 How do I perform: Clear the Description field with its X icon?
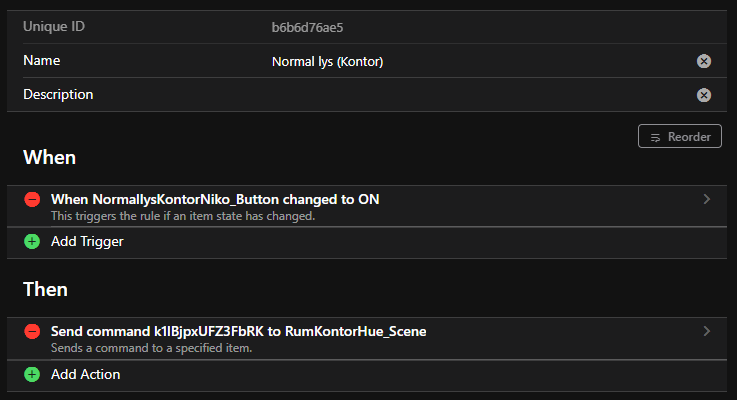704,95
